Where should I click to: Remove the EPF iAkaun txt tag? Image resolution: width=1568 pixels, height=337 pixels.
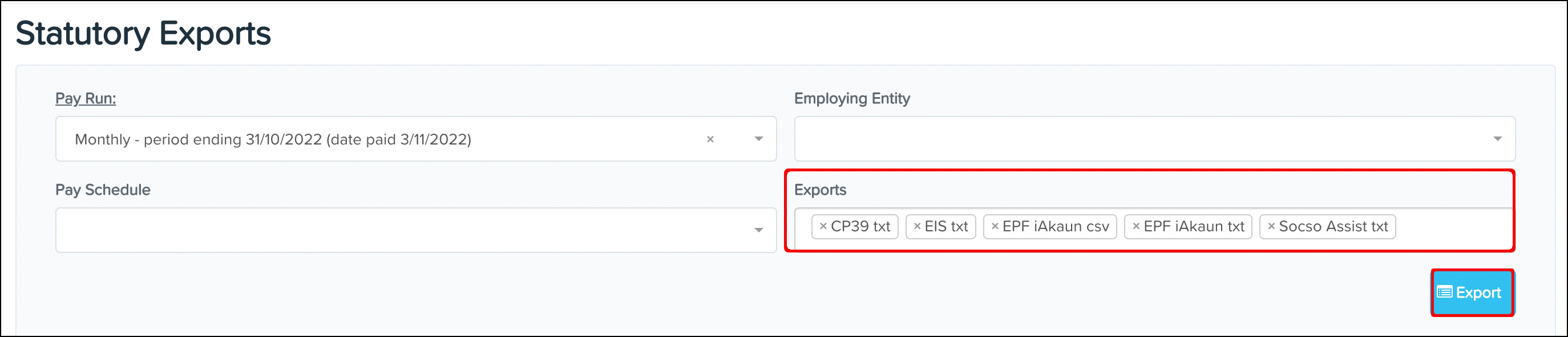1136,226
